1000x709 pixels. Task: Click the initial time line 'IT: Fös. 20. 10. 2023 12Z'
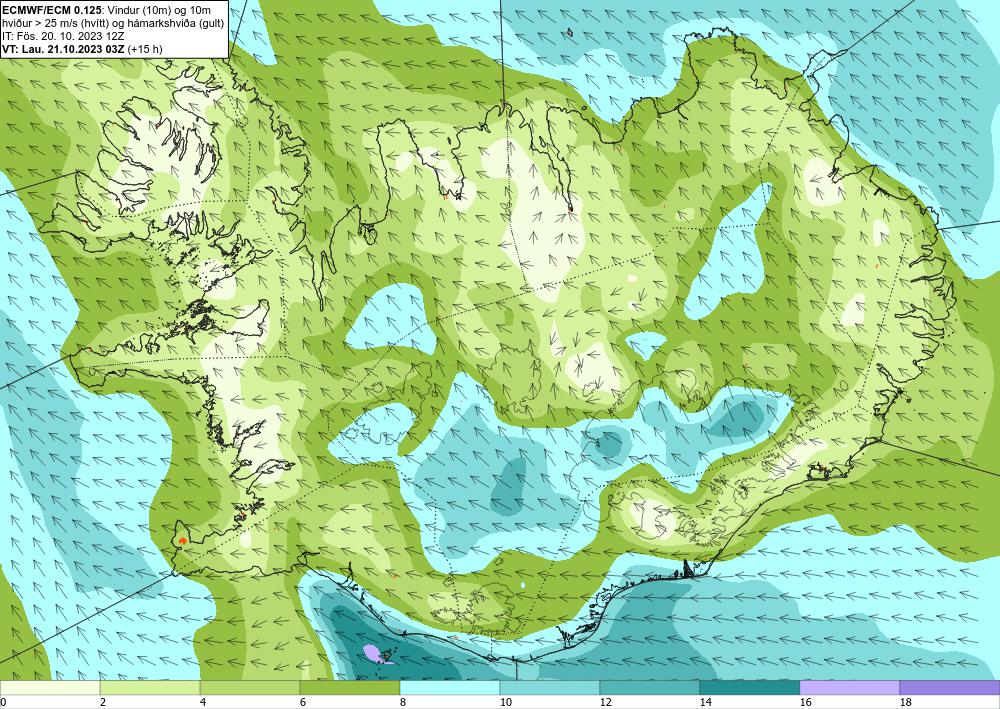tap(64, 36)
